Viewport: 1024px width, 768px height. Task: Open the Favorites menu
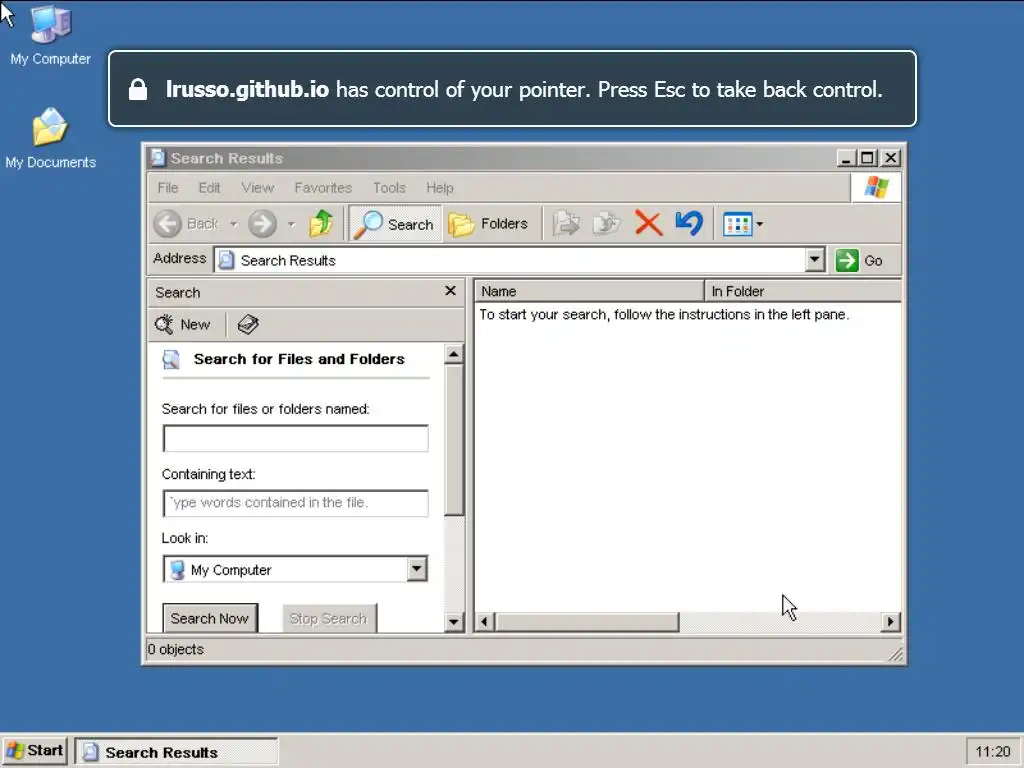(x=323, y=188)
